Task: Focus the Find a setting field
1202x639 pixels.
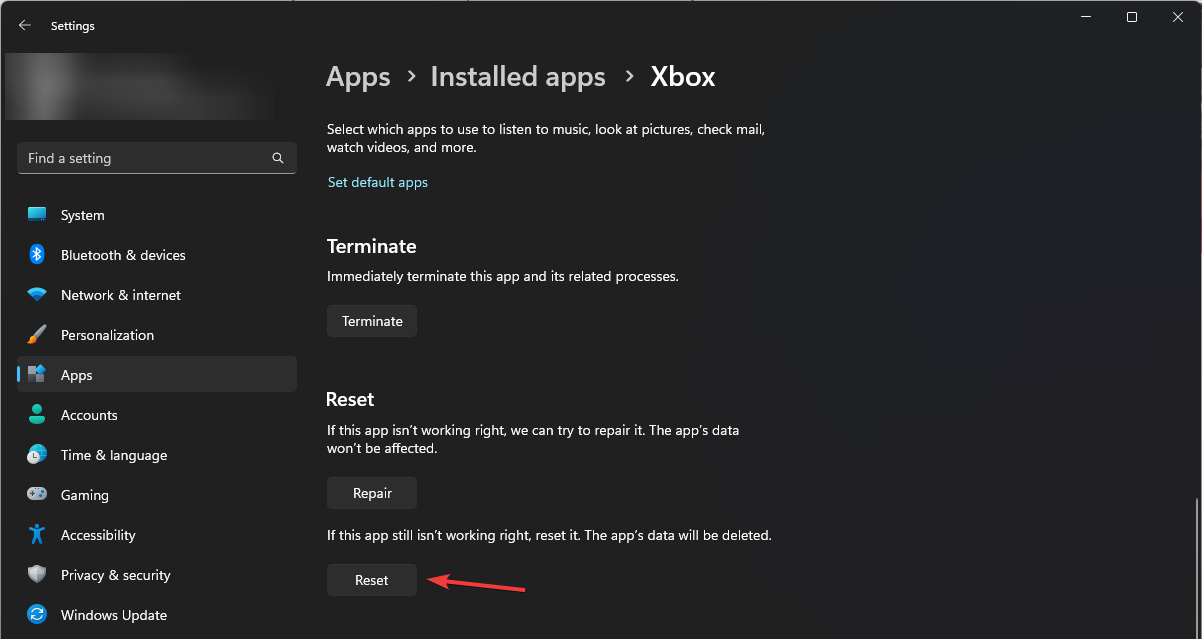Action: click(x=157, y=158)
